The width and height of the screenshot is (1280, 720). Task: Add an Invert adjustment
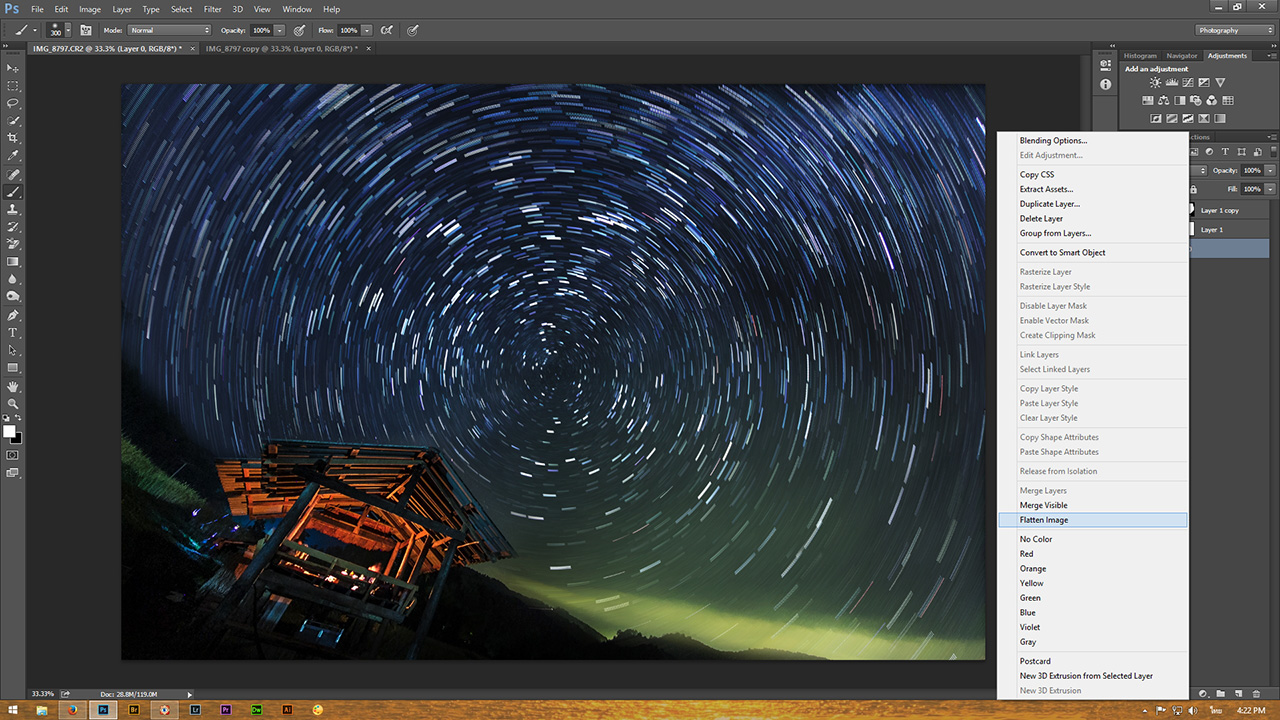pyautogui.click(x=1155, y=118)
